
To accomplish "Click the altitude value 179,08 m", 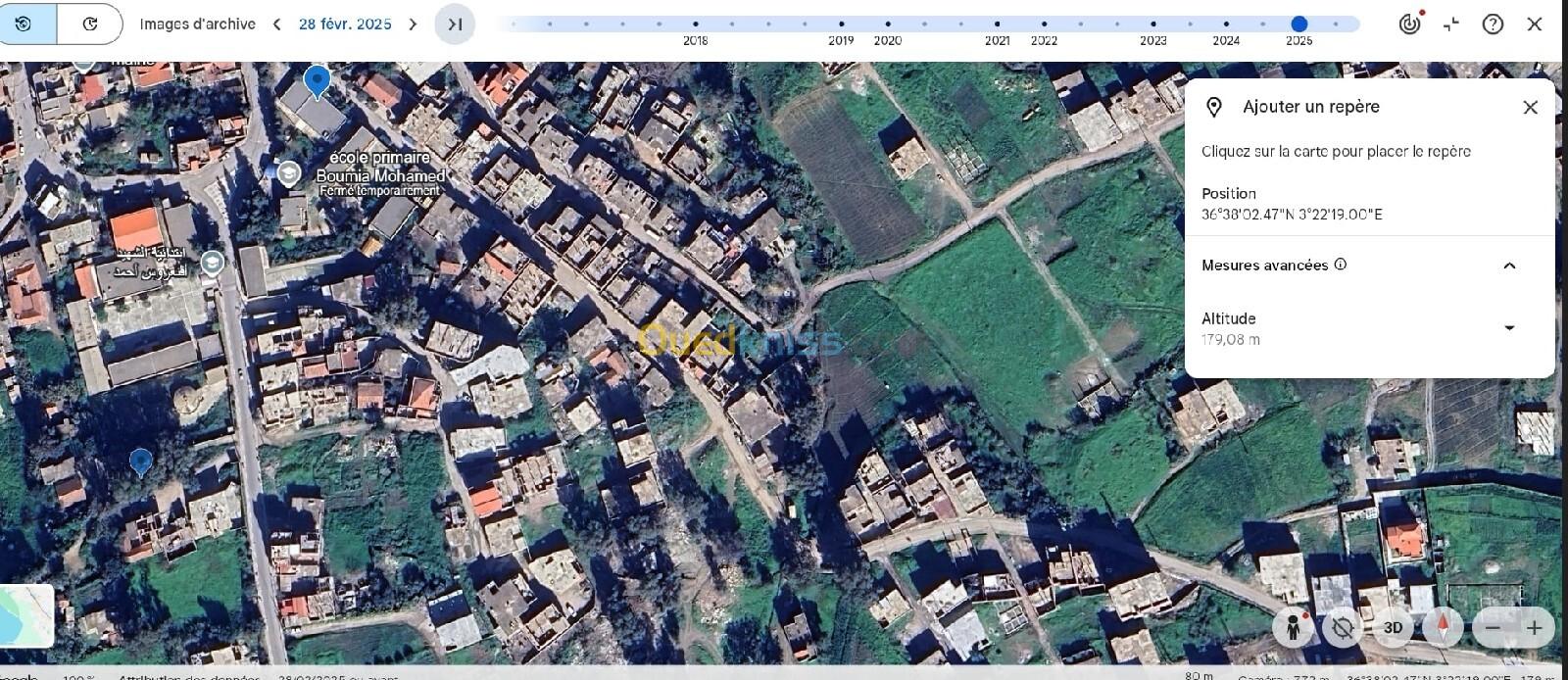I will [1231, 340].
